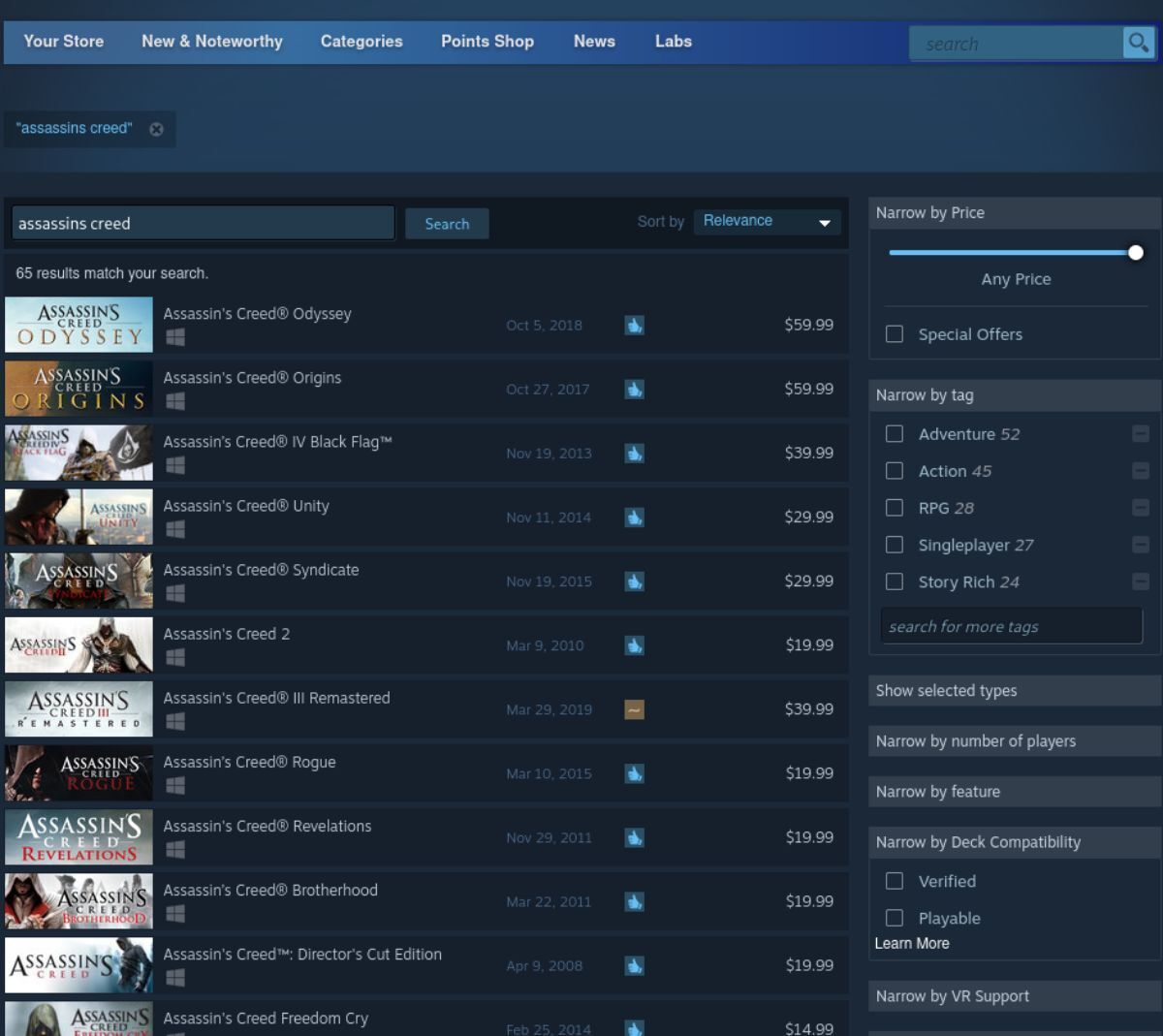Exclude the Singleplayer tag with its minus icon
1163x1036 pixels.
pos(1141,545)
